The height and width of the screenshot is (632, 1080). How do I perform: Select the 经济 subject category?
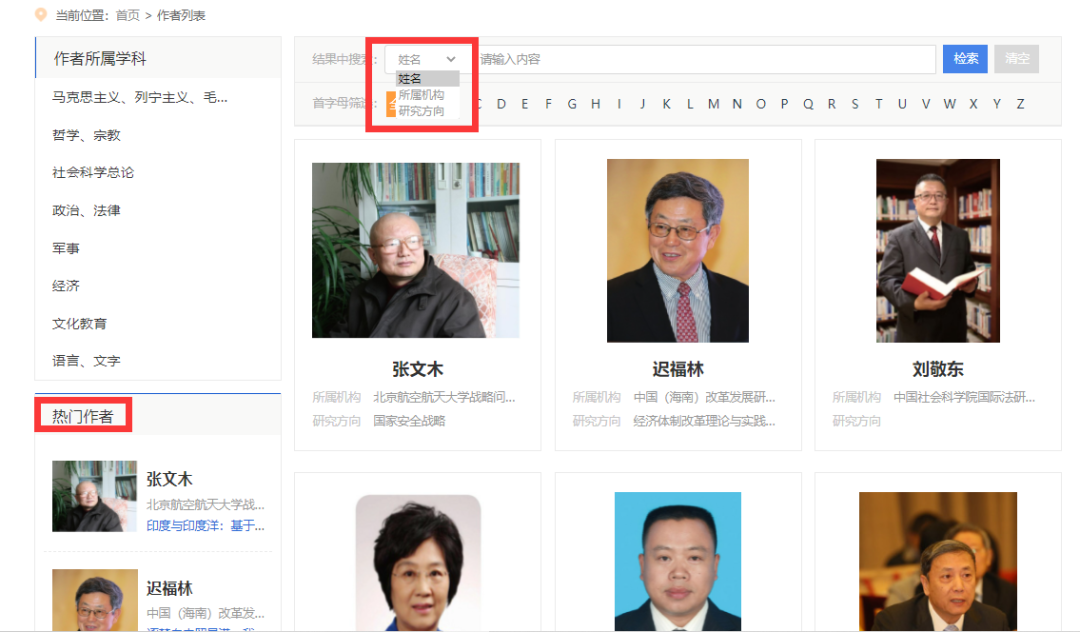65,285
